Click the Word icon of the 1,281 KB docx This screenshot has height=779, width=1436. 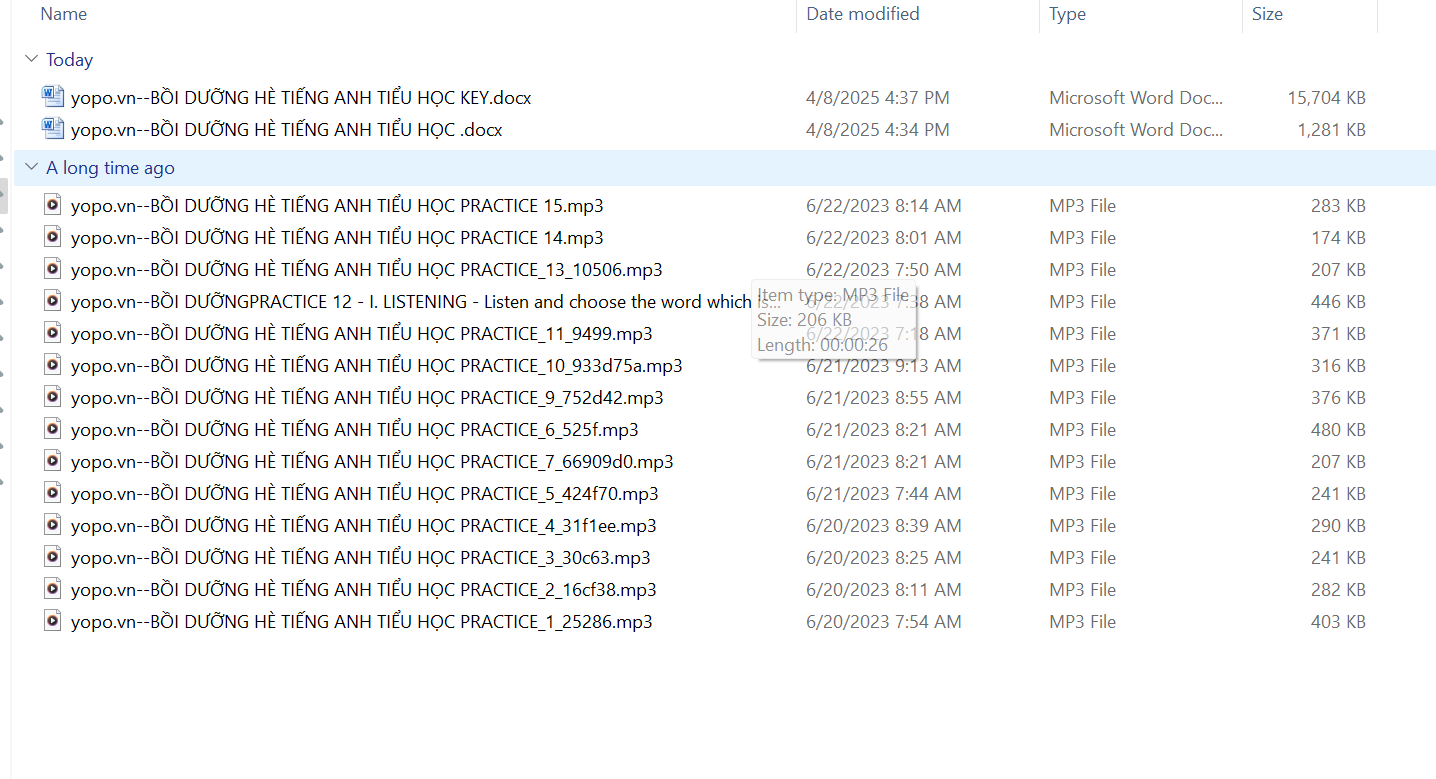(52, 129)
